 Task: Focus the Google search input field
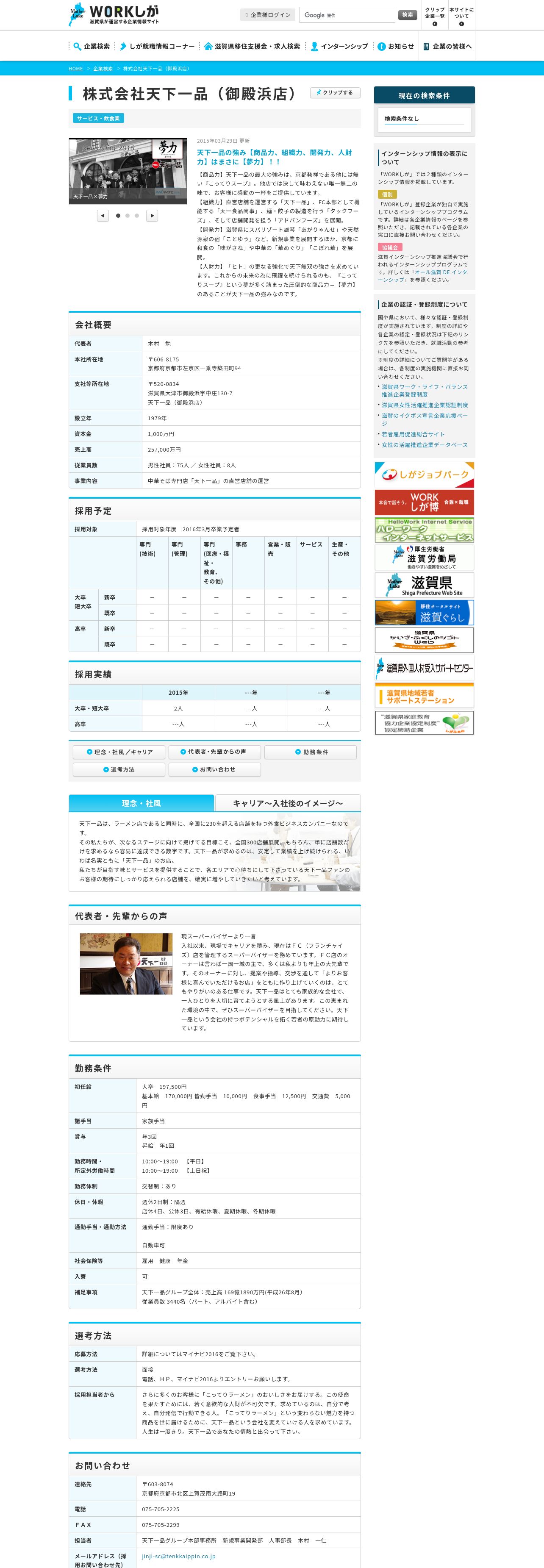click(347, 15)
